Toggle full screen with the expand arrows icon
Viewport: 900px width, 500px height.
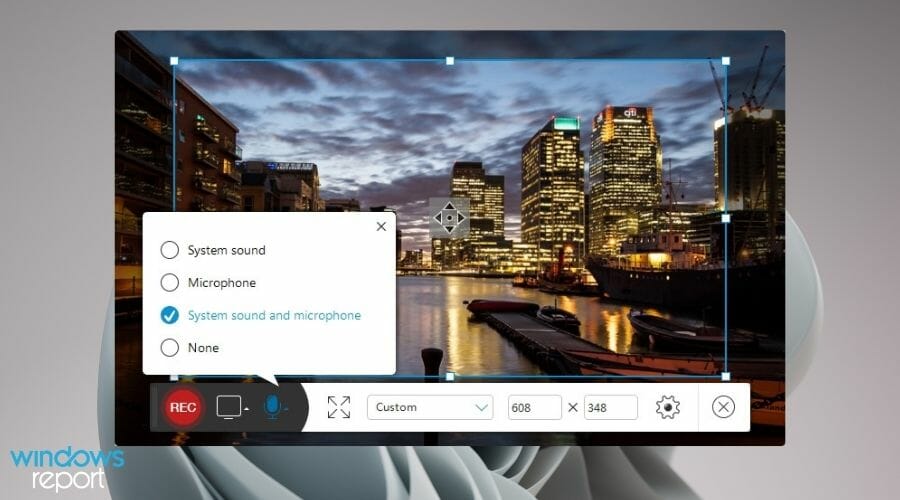pos(339,407)
